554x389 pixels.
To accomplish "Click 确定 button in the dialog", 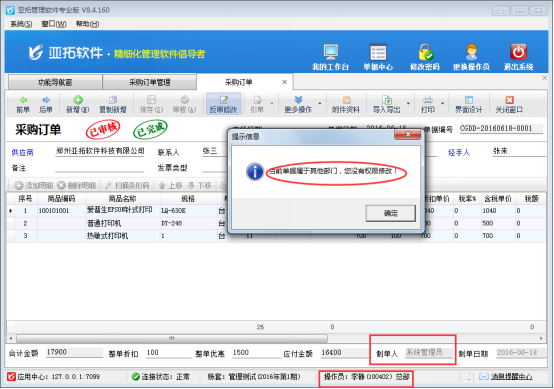I will (390, 213).
